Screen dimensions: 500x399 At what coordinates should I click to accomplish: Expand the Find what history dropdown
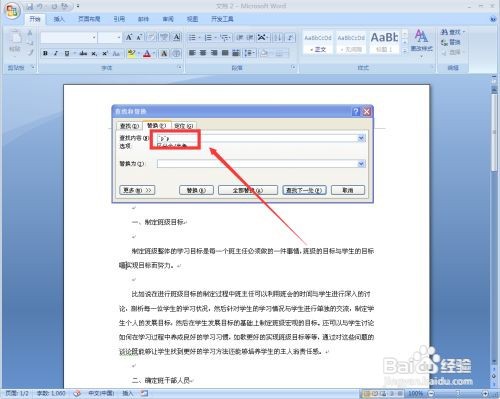click(x=361, y=138)
